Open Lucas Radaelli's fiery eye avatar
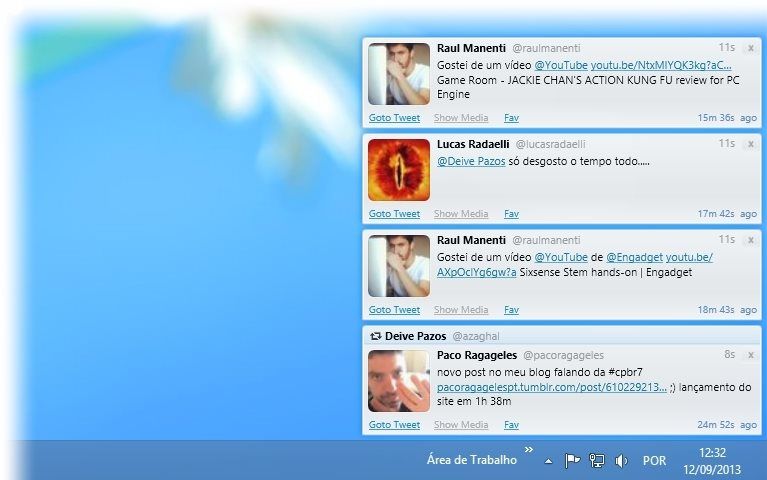This screenshot has width=767, height=480. click(x=399, y=170)
